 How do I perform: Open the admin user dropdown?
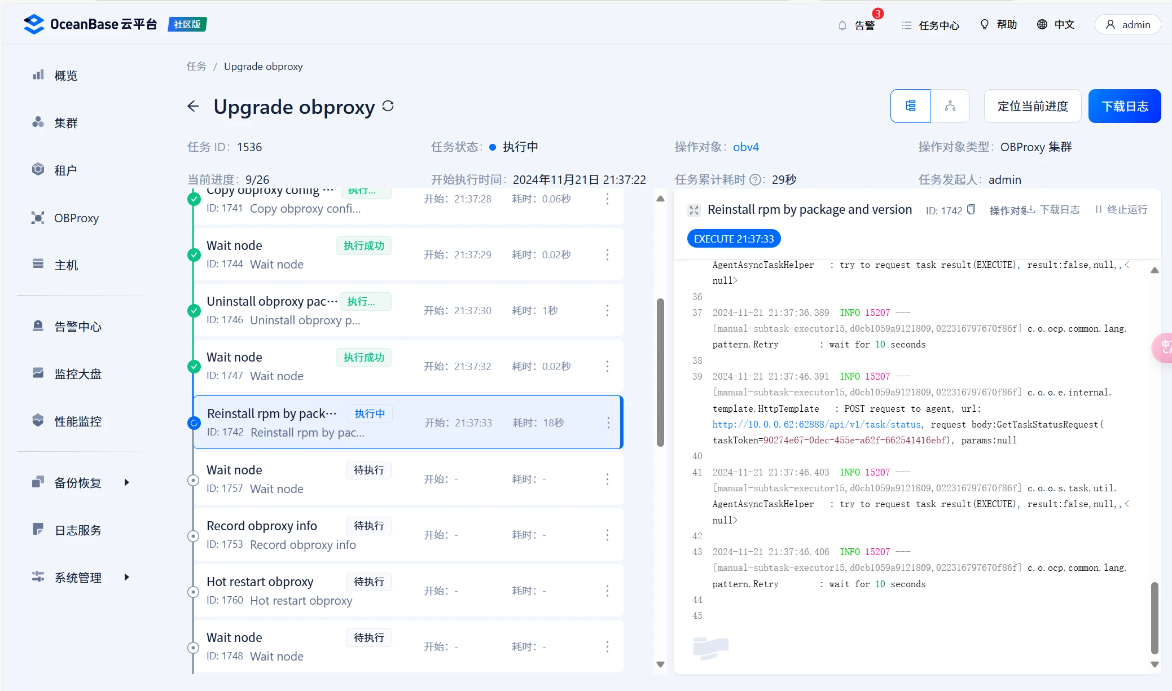coord(1127,24)
